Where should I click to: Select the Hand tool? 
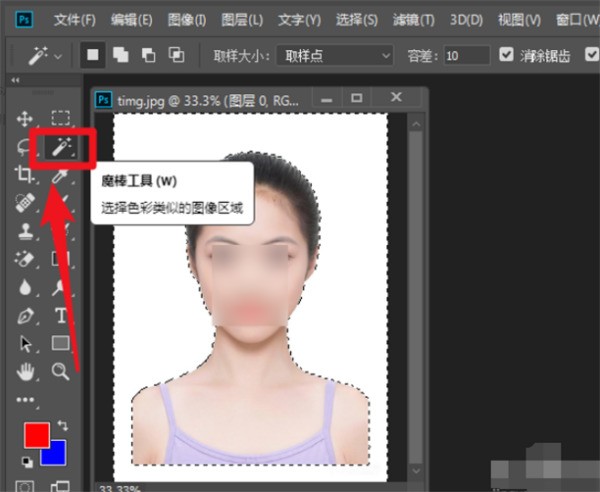[x=26, y=371]
